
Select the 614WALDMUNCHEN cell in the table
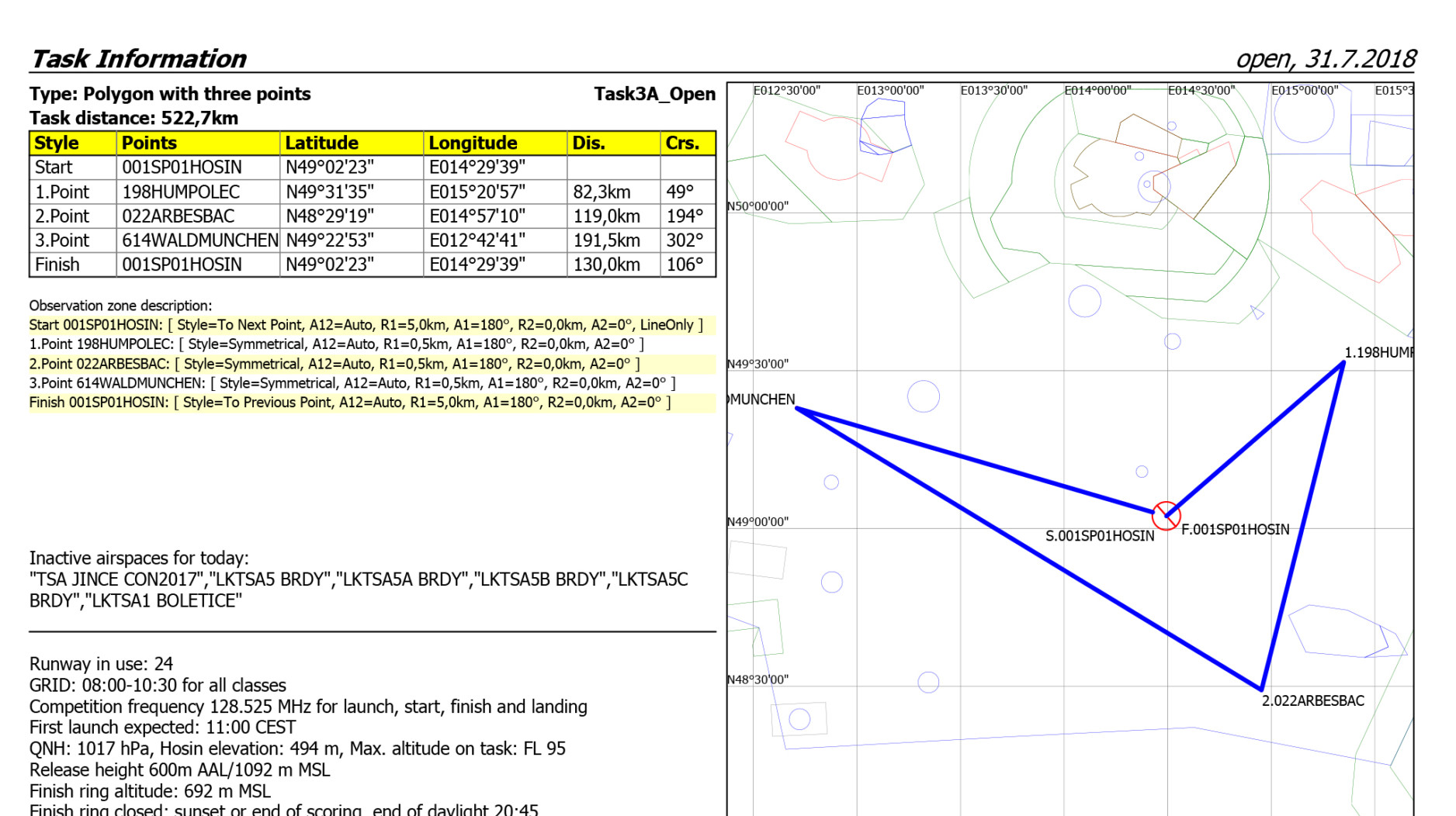click(x=199, y=240)
